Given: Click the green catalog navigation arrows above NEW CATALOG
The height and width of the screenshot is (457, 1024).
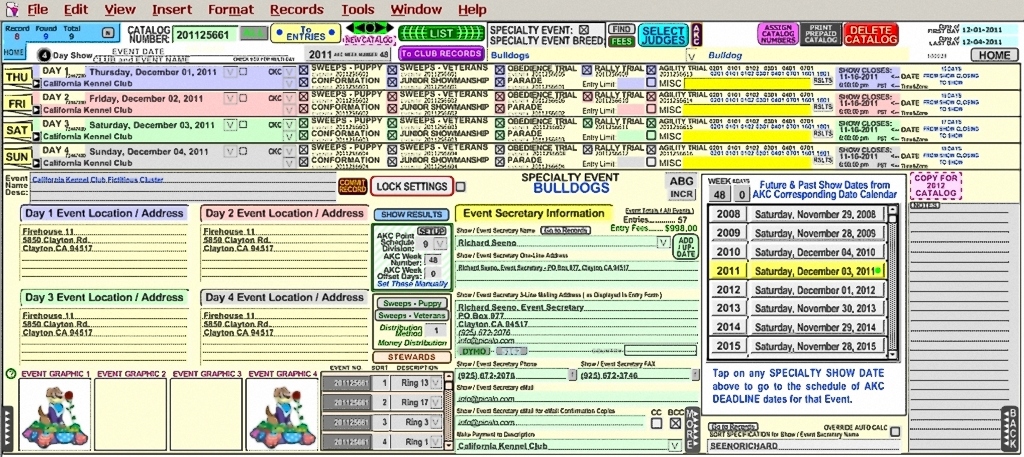Looking at the screenshot, I should (370, 28).
